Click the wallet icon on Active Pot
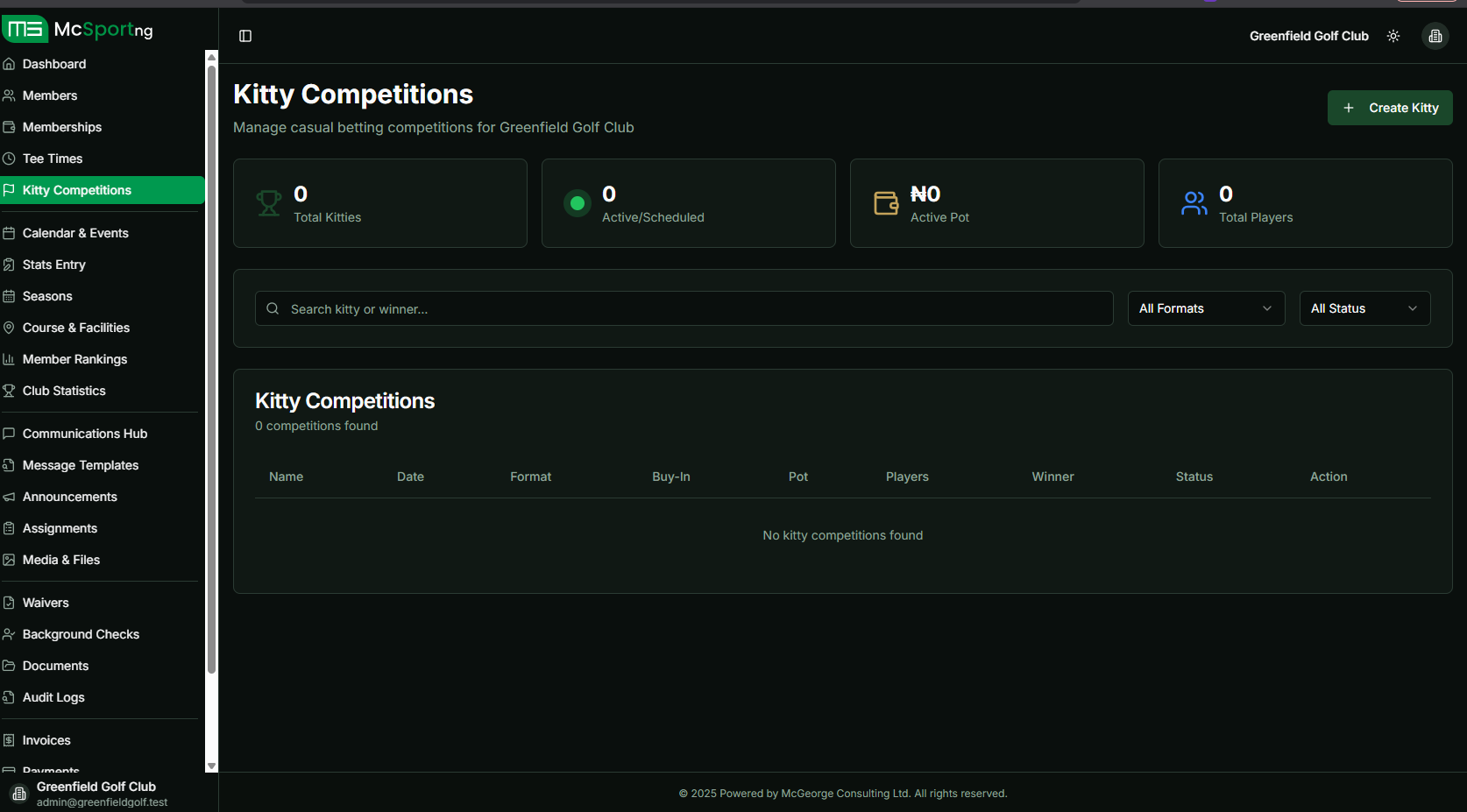 (x=886, y=203)
